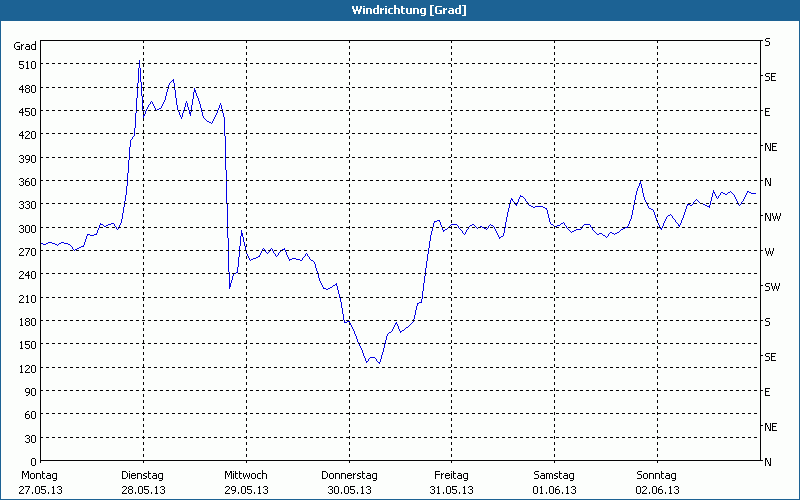The width and height of the screenshot is (800, 500).
Task: Select the 90 y-axis label
Action: pos(31,392)
